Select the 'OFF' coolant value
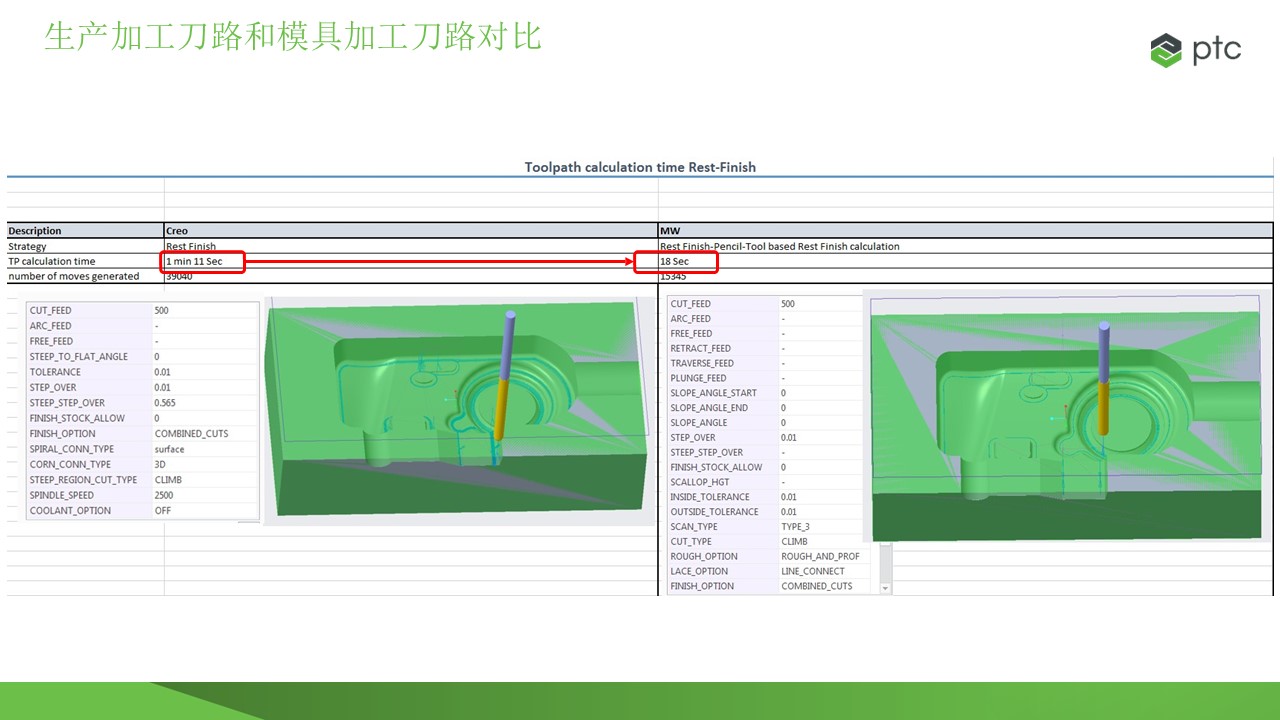1280x720 pixels. (x=163, y=511)
